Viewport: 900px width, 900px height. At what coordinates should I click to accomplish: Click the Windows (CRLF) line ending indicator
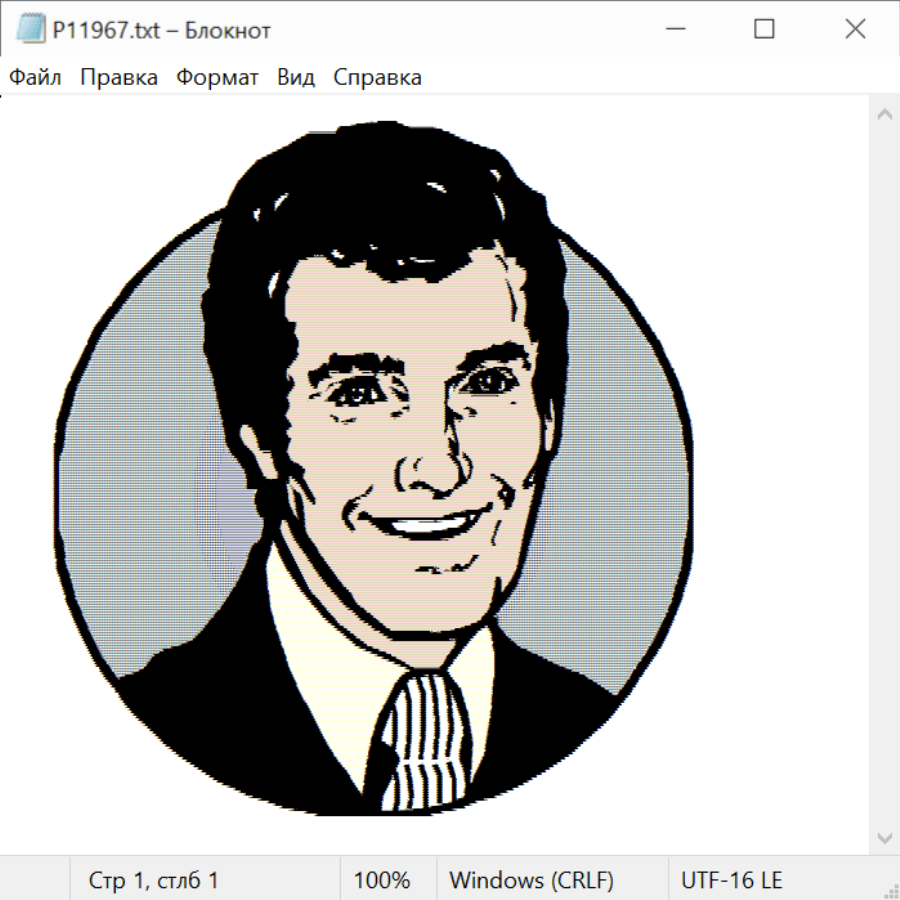click(x=531, y=880)
